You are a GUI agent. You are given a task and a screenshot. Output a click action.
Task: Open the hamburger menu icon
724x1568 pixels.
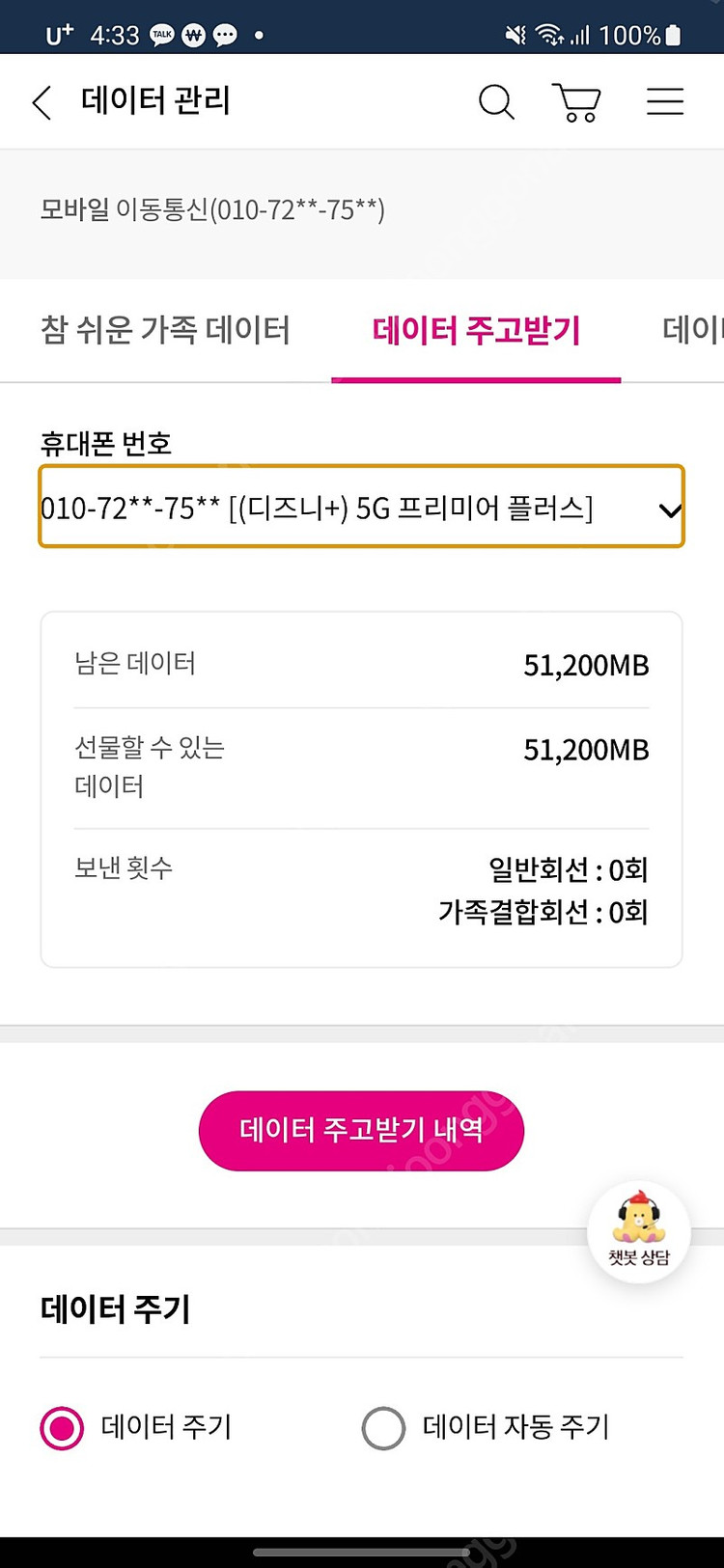pos(665,102)
